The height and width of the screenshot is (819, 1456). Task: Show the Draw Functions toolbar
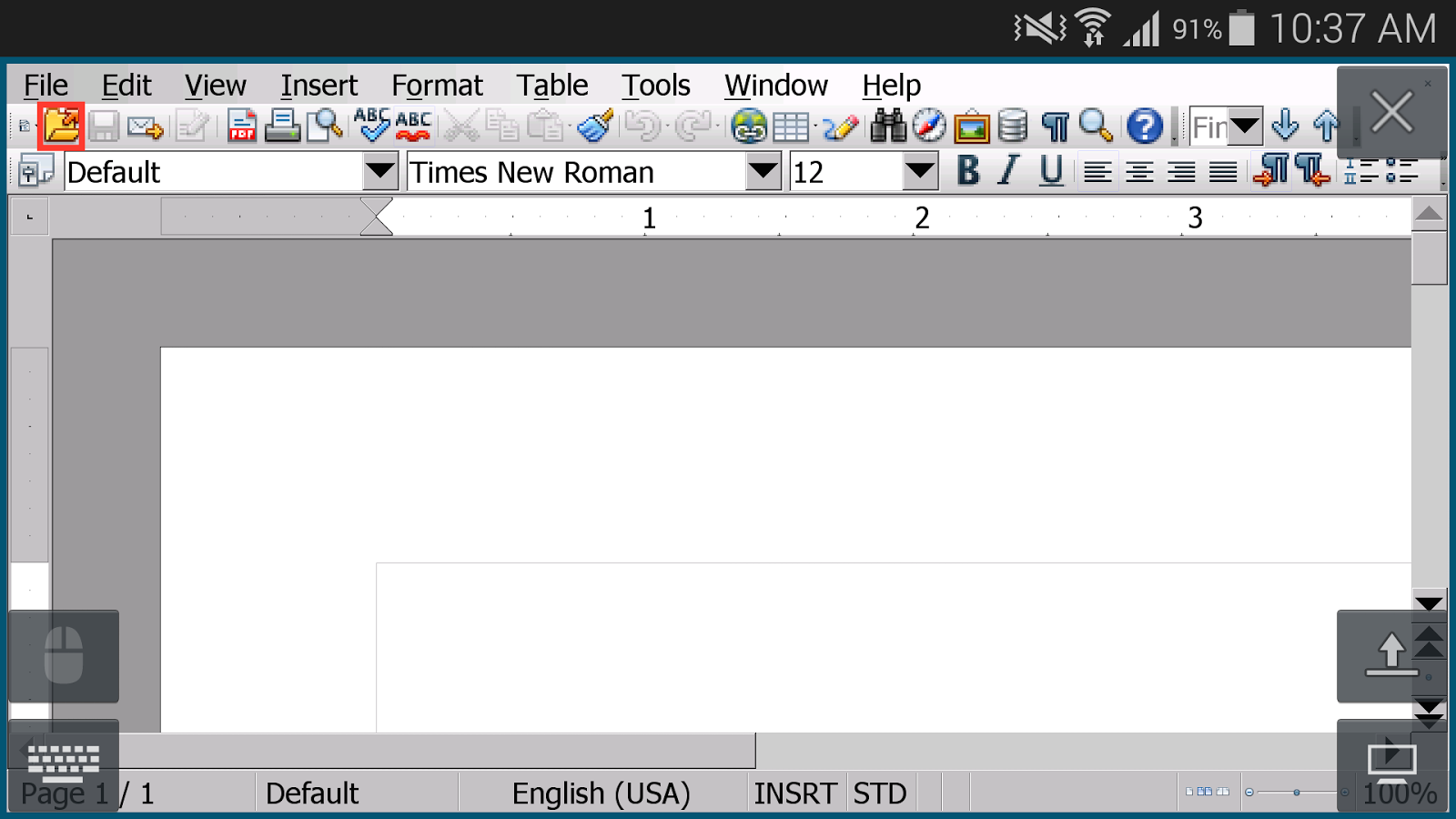pyautogui.click(x=840, y=126)
